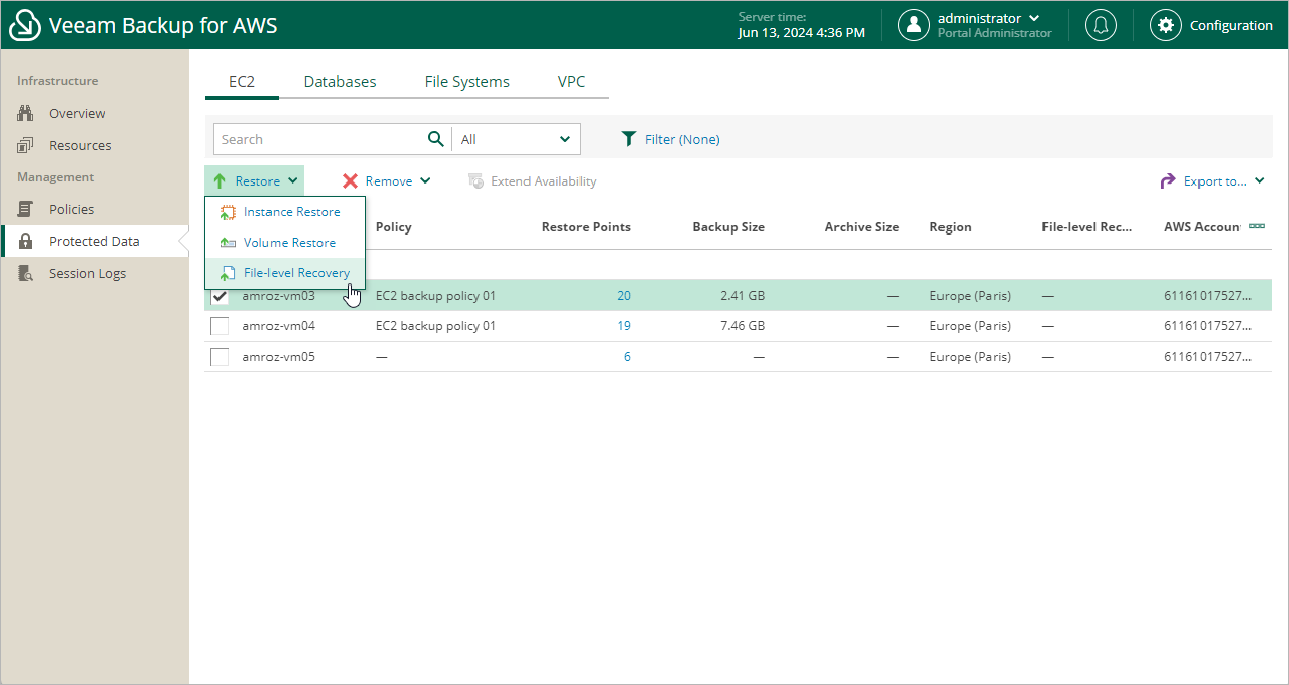Open the column chooser icon in table header
This screenshot has width=1289, height=685.
pos(1257,226)
